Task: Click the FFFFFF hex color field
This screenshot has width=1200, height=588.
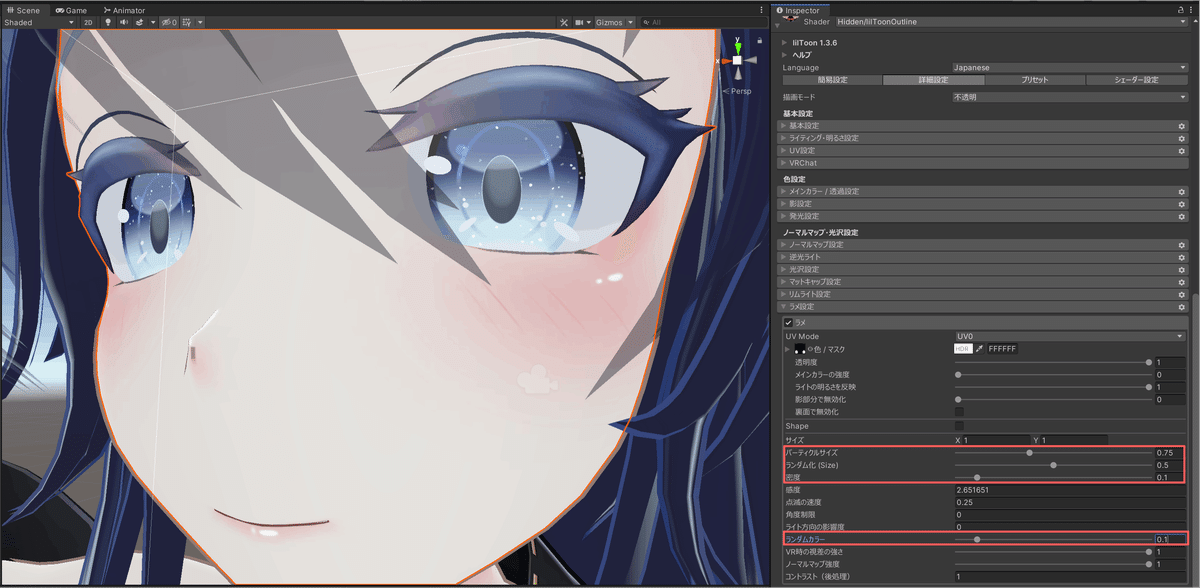Action: pyautogui.click(x=1003, y=349)
